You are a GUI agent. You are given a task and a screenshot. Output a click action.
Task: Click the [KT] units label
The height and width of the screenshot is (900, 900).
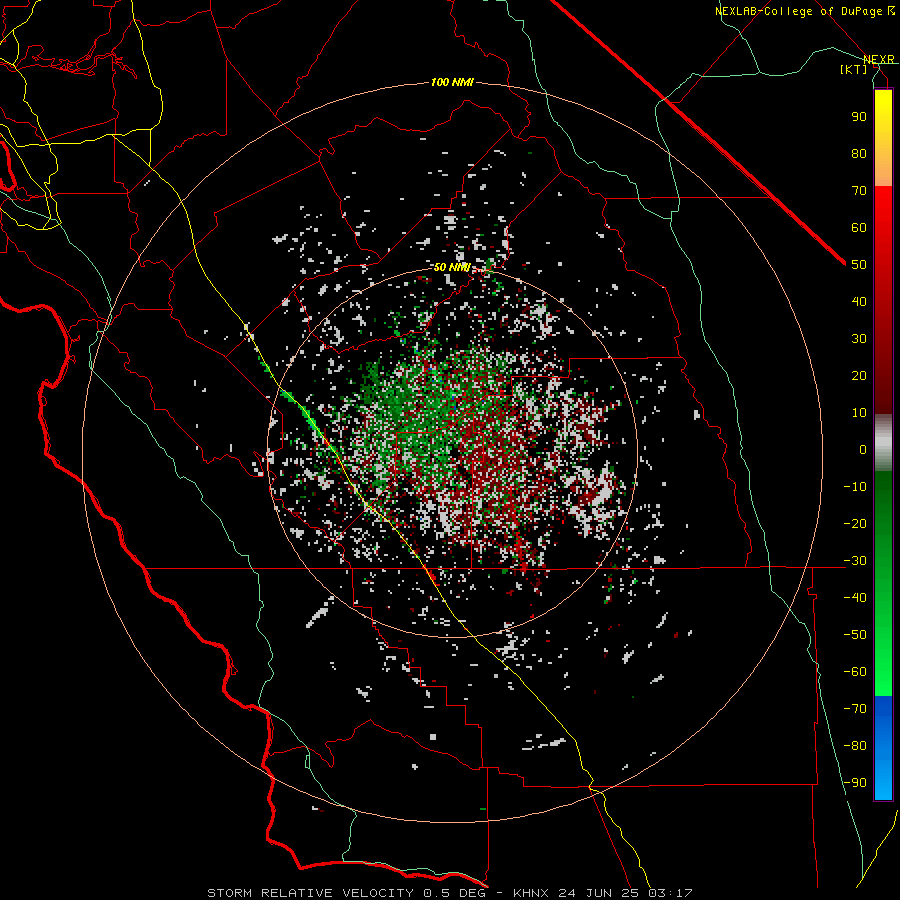[853, 69]
